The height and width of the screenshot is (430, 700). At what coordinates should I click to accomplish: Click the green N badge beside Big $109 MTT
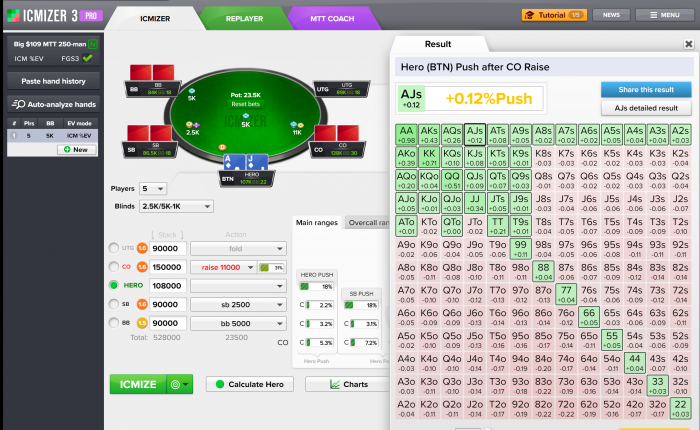(92, 44)
